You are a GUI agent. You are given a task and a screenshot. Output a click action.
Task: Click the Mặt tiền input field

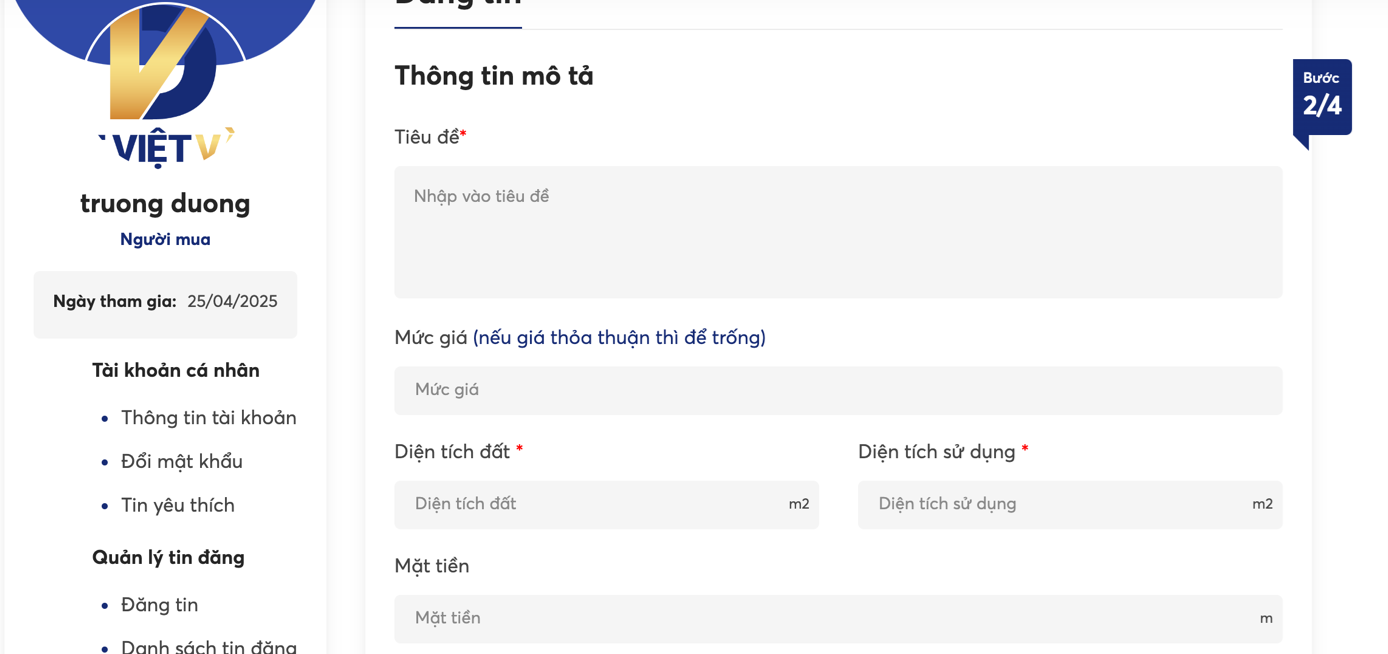point(838,619)
